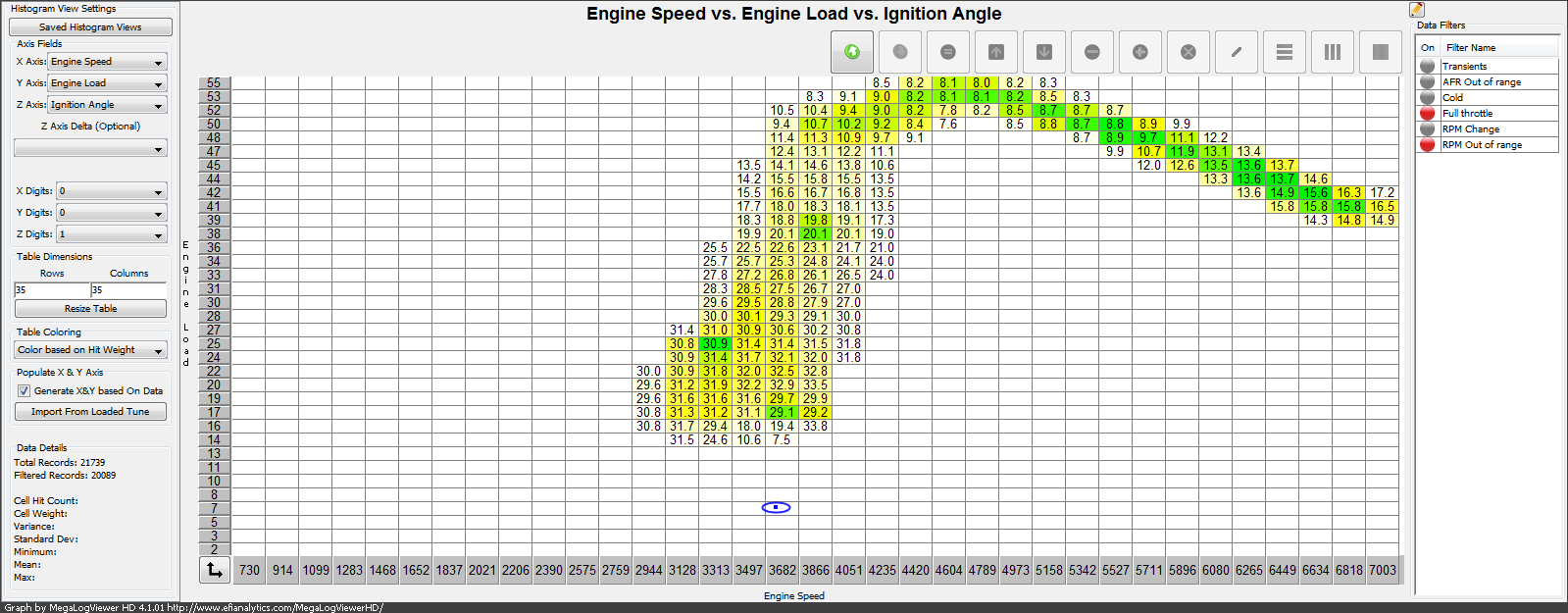Image resolution: width=1568 pixels, height=613 pixels.
Task: Toggle Generate X&Y based On Data checkbox
Action: tap(24, 390)
